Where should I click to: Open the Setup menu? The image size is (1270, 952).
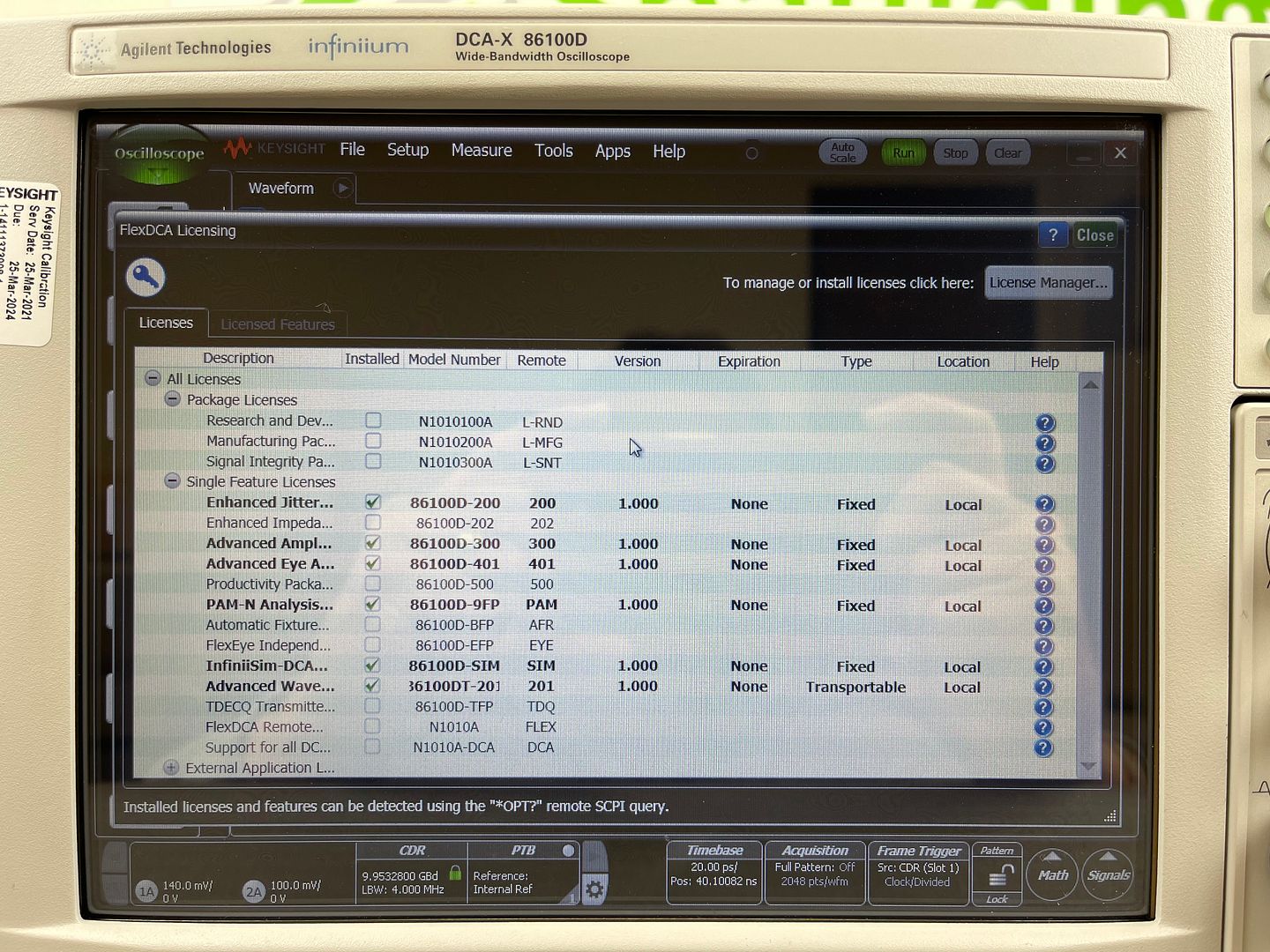(x=407, y=150)
